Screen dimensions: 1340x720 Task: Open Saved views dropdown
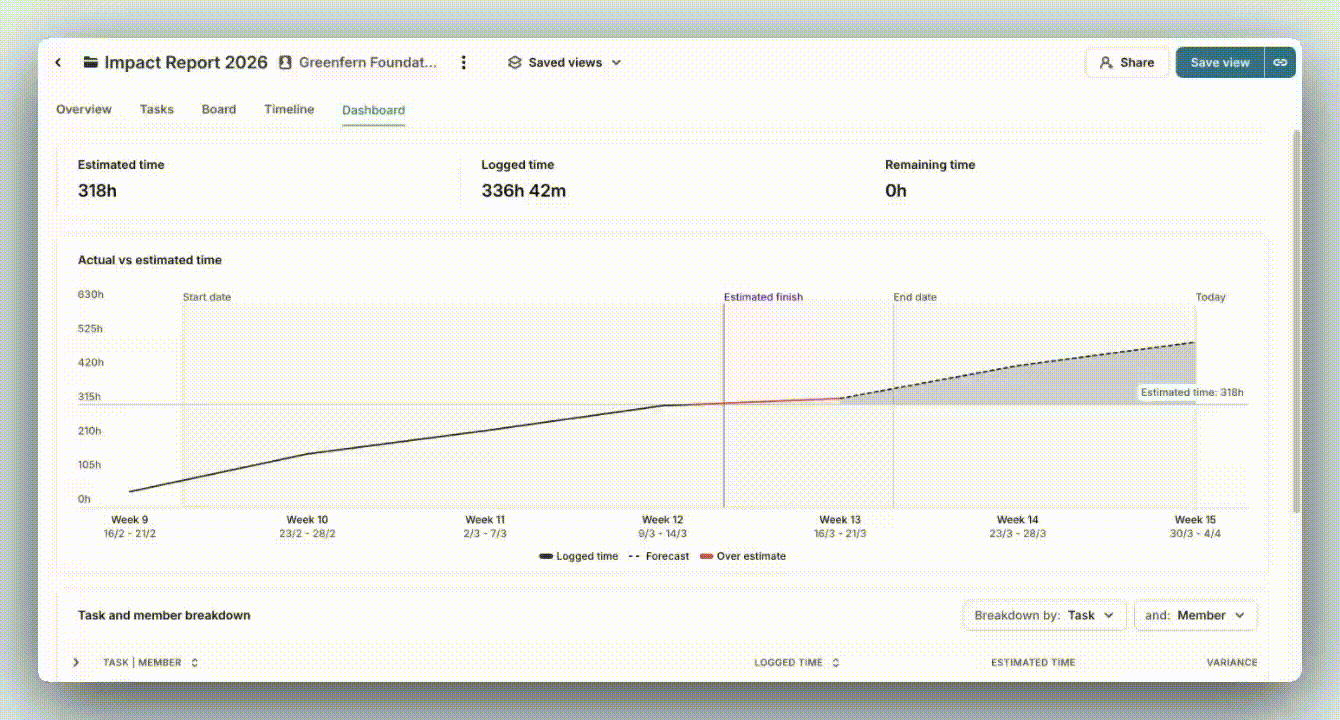[565, 62]
